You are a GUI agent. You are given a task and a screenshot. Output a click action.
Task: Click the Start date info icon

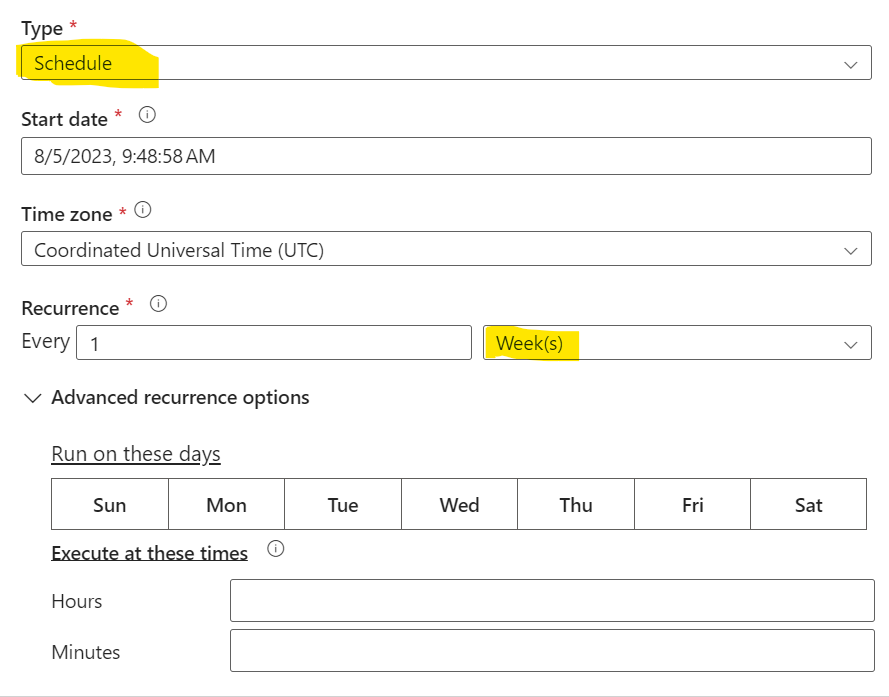[146, 115]
